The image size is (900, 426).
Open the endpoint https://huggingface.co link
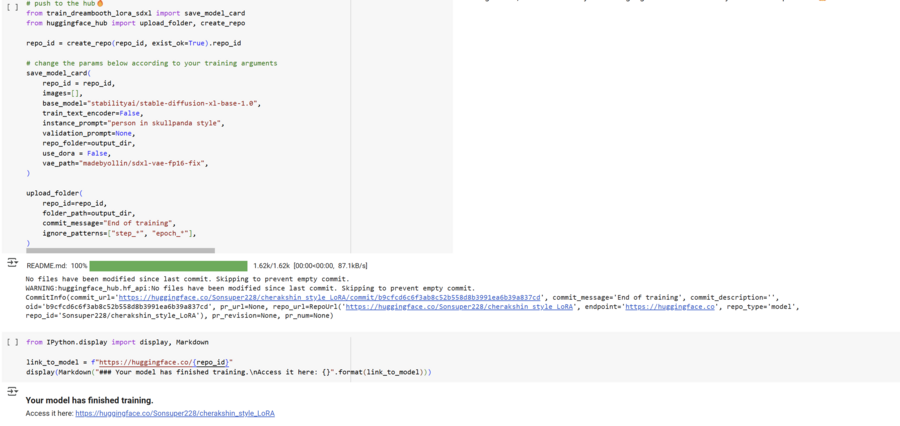tap(670, 307)
